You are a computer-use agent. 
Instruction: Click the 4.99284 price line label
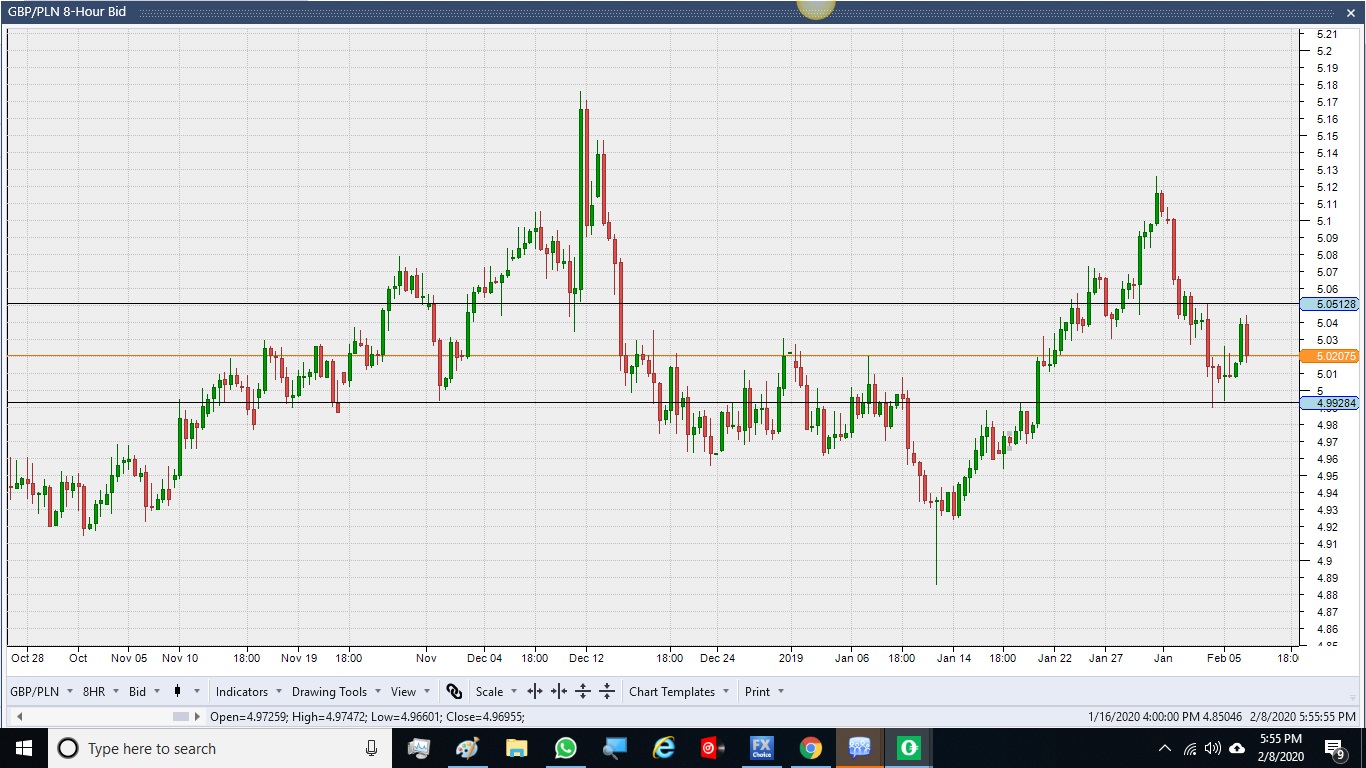coord(1330,403)
